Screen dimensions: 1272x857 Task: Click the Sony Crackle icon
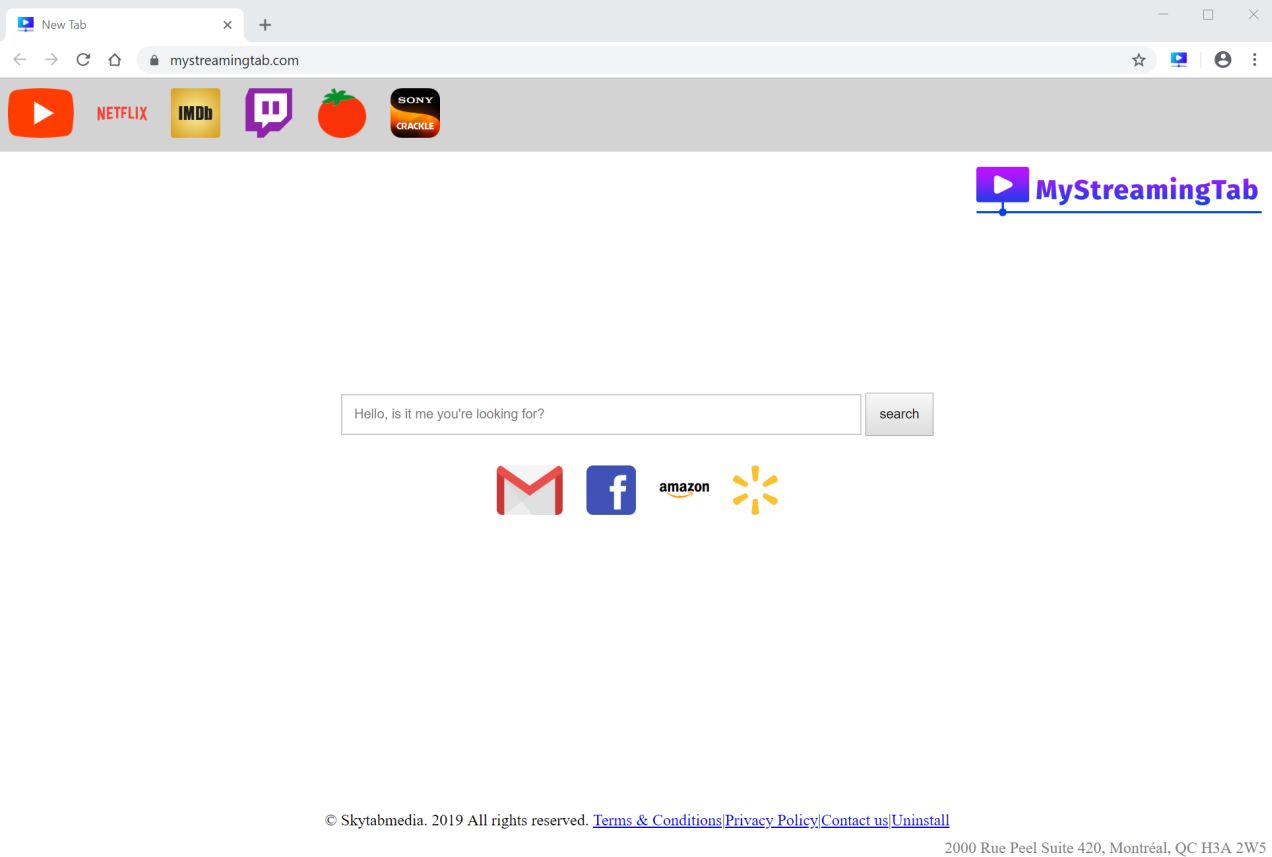click(x=415, y=113)
